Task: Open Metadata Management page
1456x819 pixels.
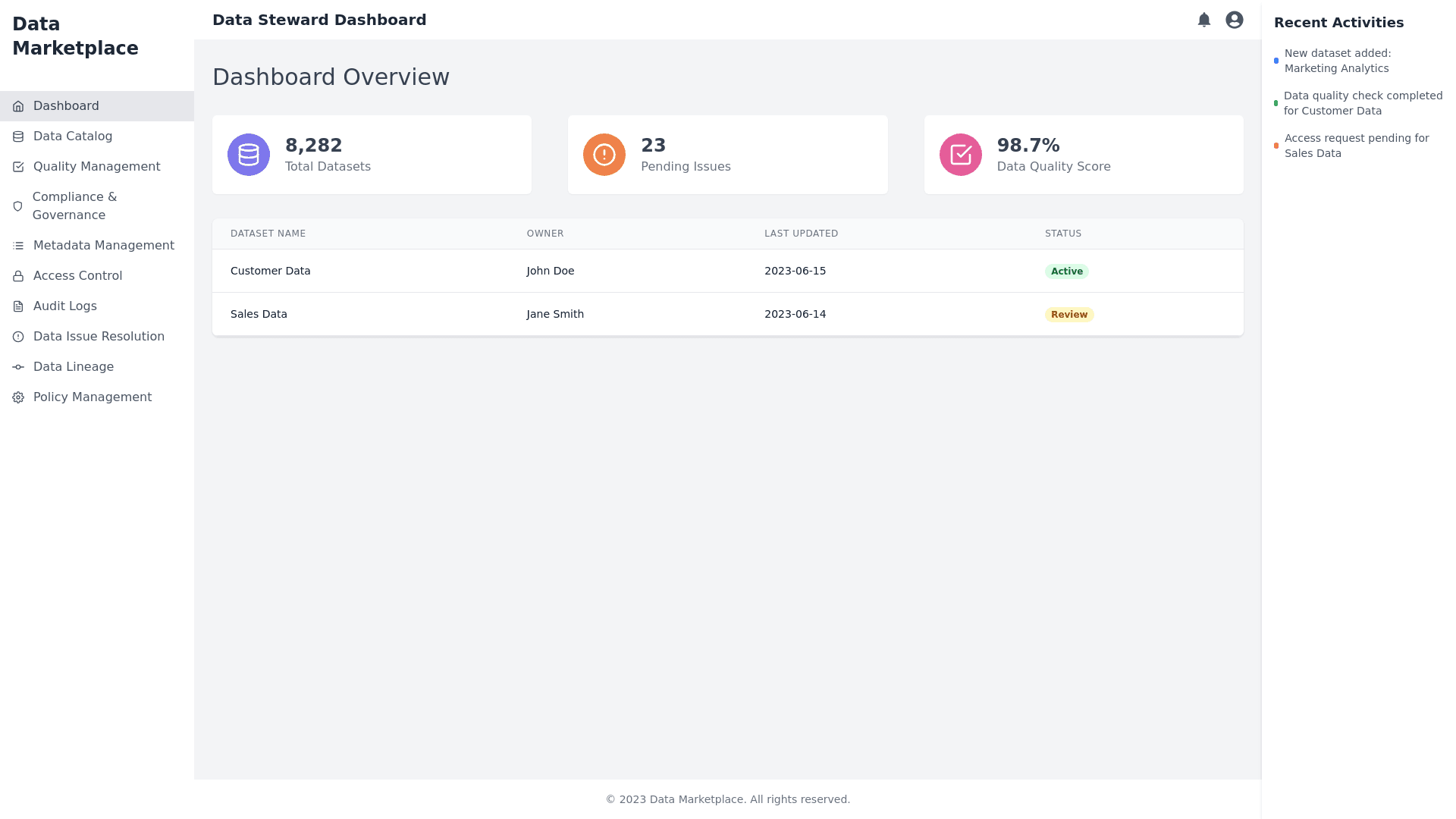Action: (x=103, y=246)
